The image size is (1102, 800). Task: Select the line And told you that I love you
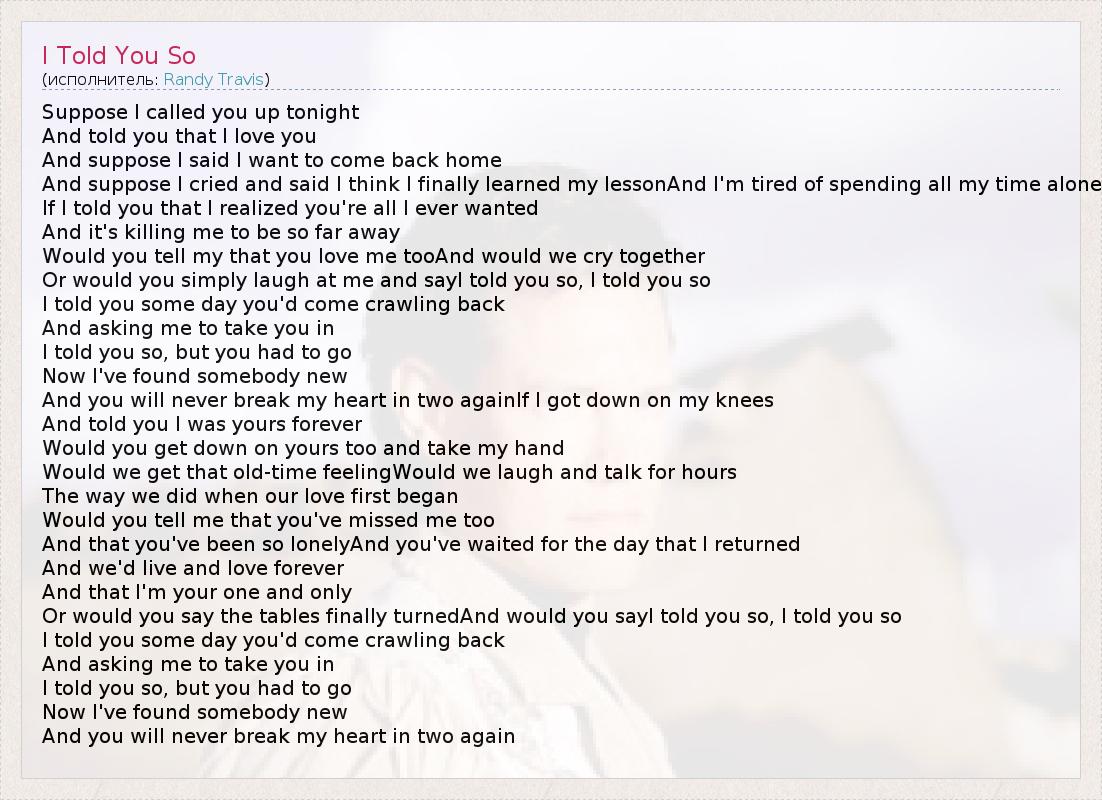179,136
